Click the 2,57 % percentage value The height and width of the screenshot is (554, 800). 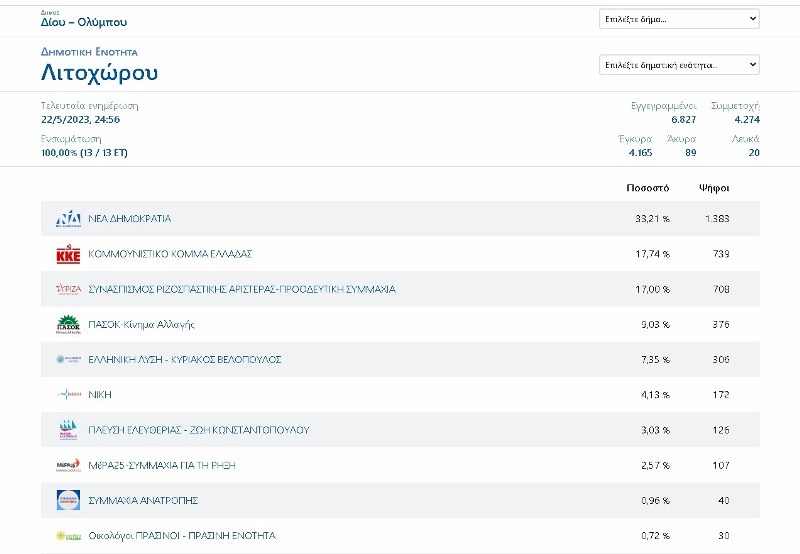click(655, 465)
